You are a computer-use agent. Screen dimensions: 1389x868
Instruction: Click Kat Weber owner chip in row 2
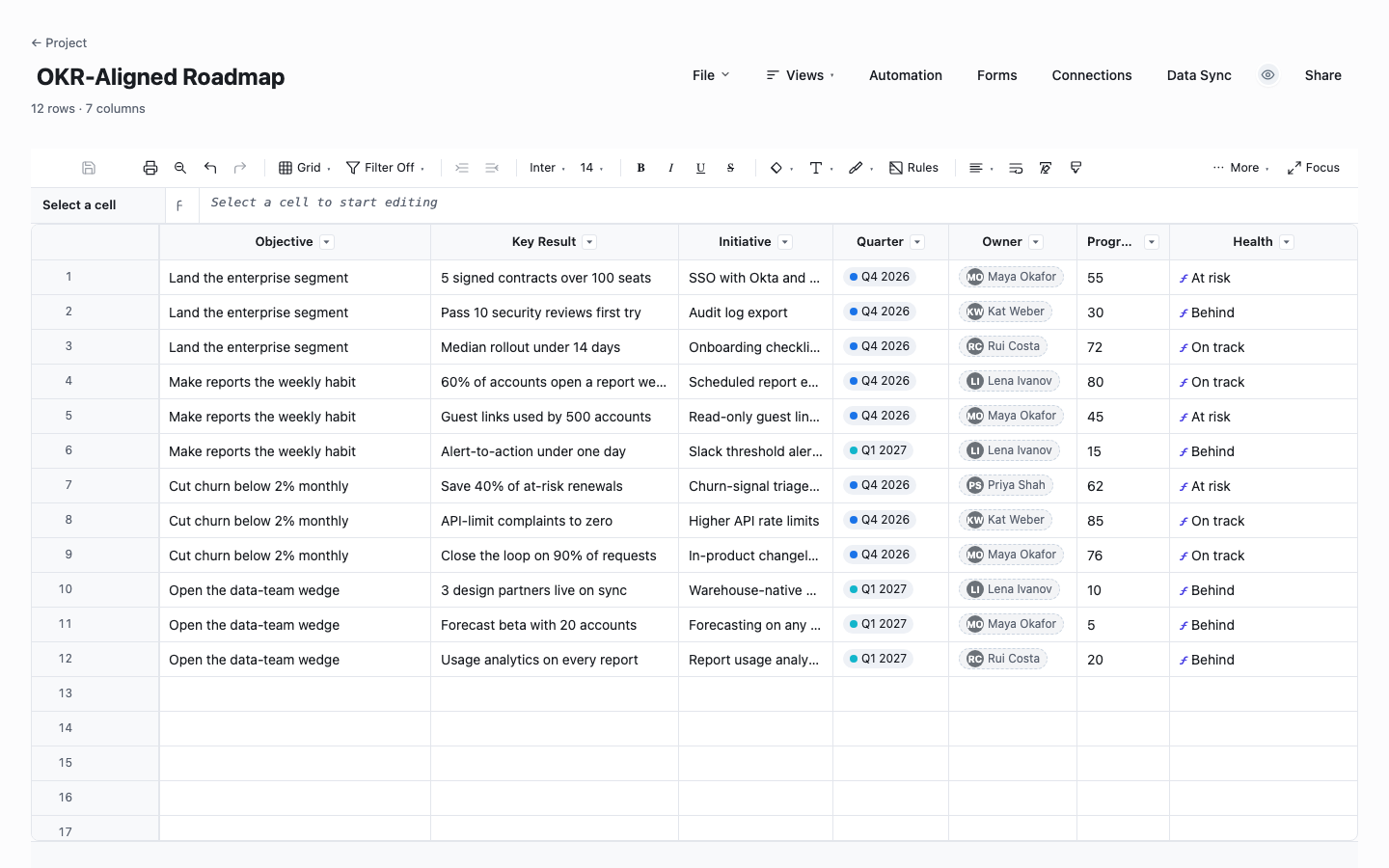pos(1005,312)
